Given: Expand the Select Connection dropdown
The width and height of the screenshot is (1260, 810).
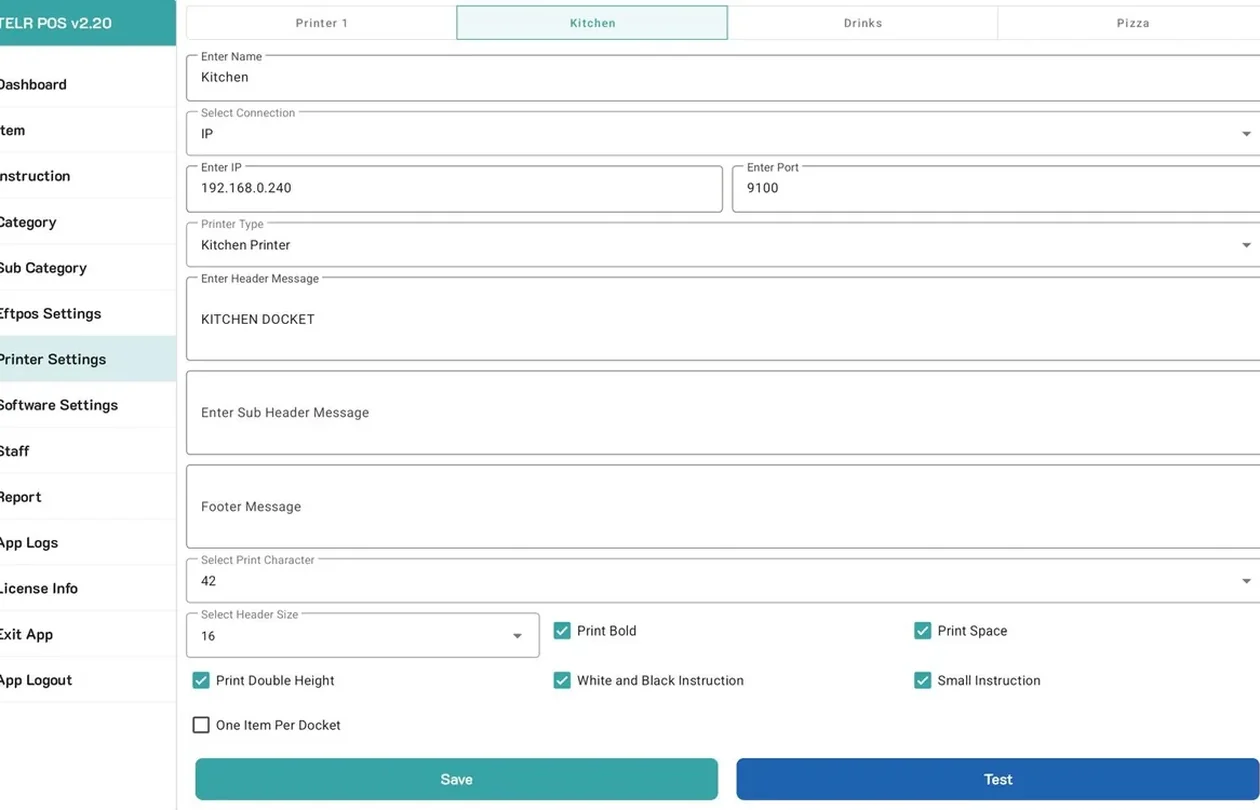Looking at the screenshot, I should pos(723,134).
